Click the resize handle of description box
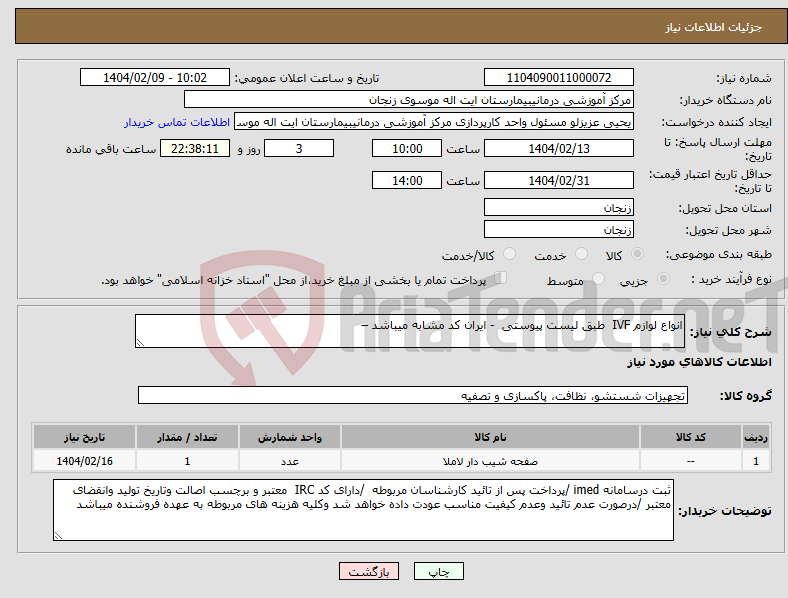 (x=140, y=343)
